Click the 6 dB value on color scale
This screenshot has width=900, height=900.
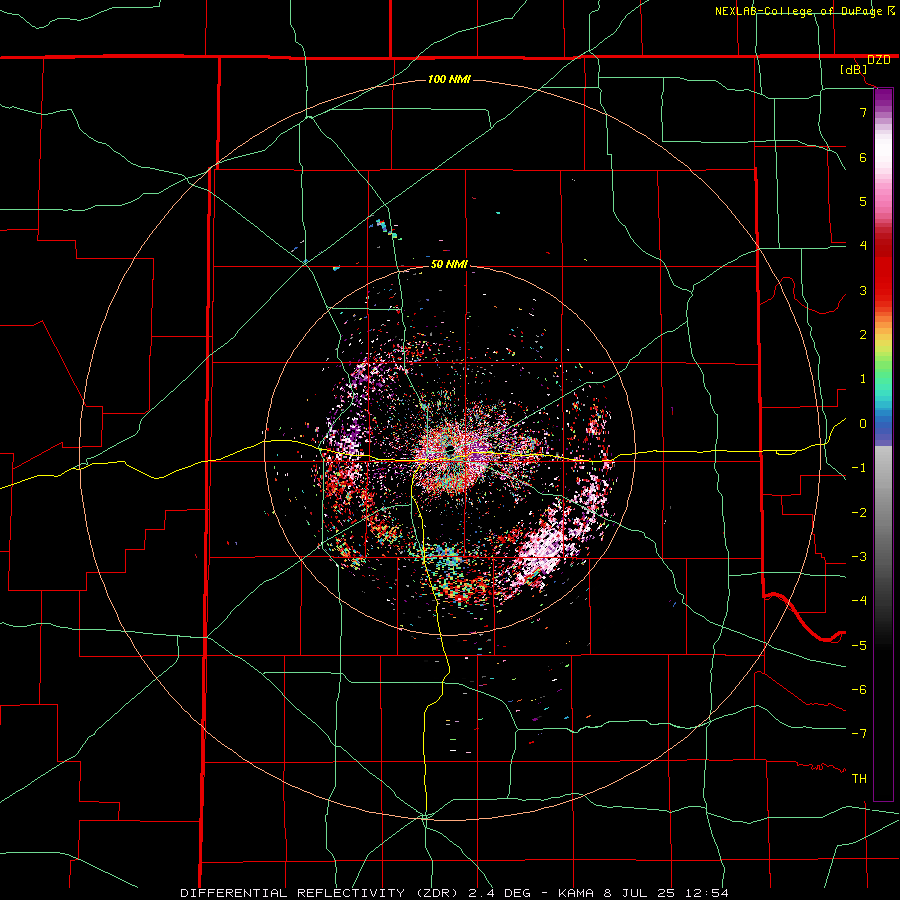(x=863, y=157)
